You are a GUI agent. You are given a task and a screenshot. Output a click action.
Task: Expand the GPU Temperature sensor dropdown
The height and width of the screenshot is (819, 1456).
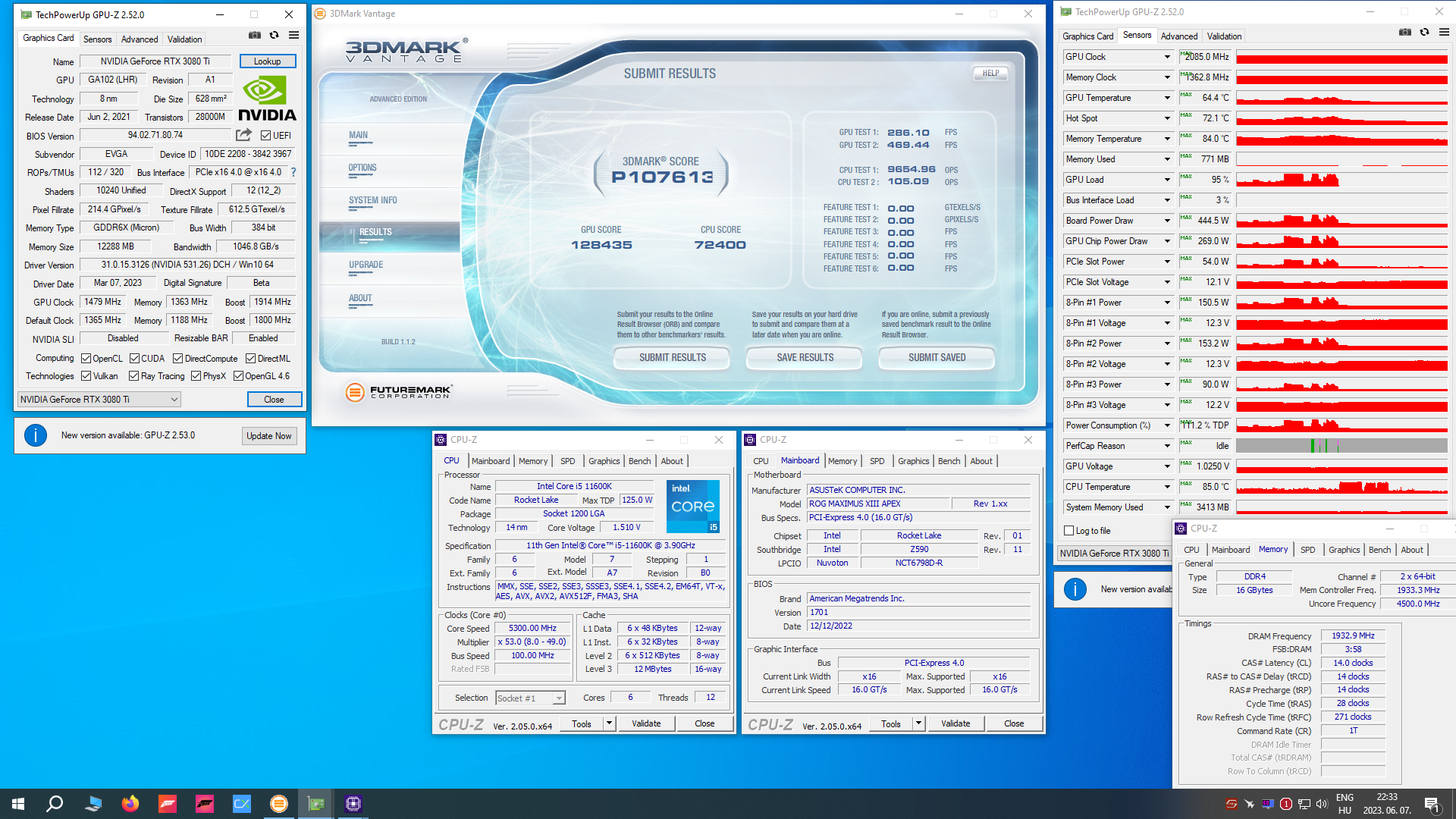click(1167, 98)
